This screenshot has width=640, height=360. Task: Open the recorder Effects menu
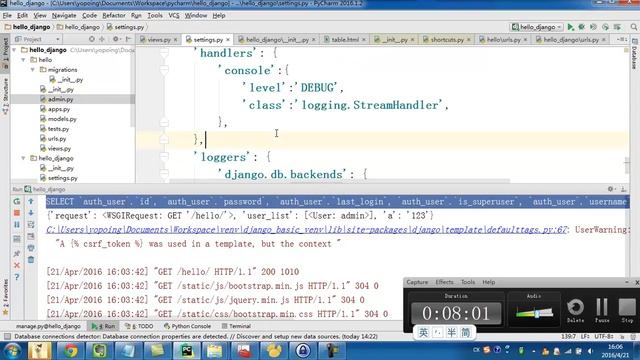[444, 282]
